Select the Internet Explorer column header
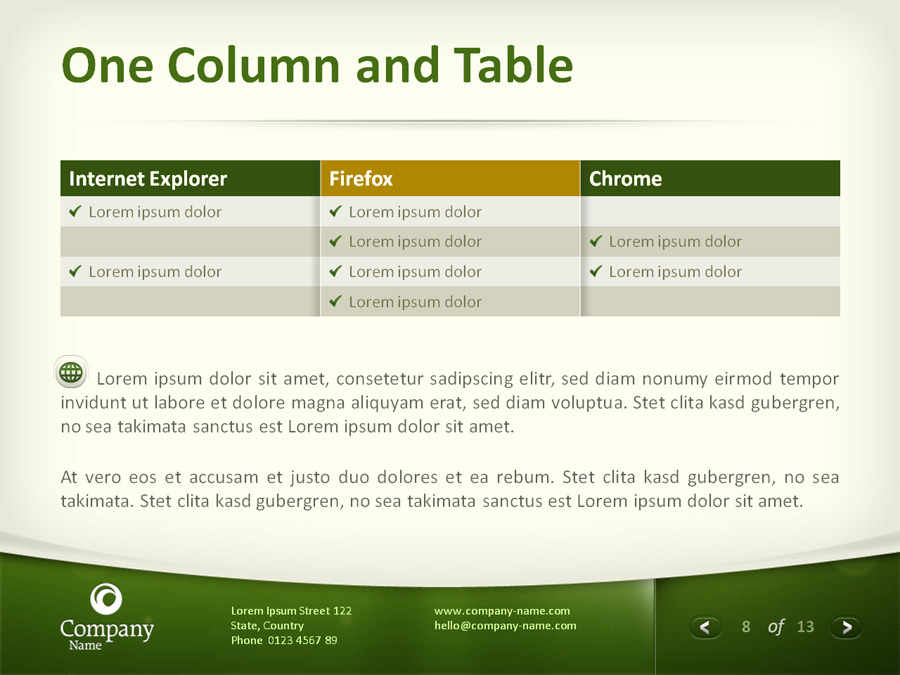The height and width of the screenshot is (675, 900). [190, 179]
